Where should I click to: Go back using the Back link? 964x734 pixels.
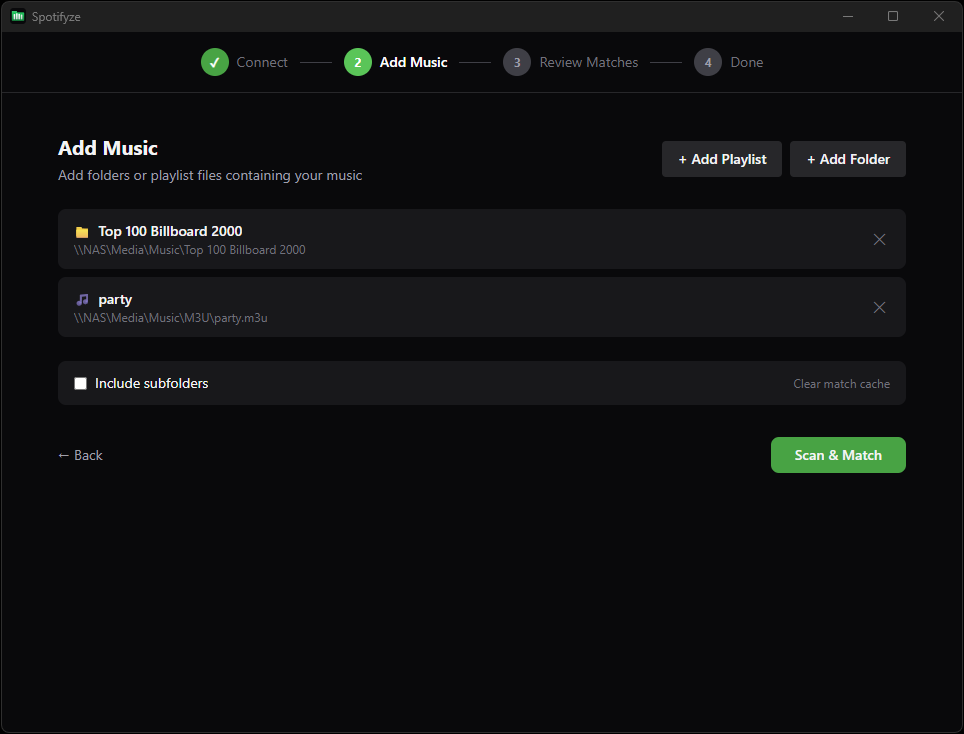(x=80, y=455)
